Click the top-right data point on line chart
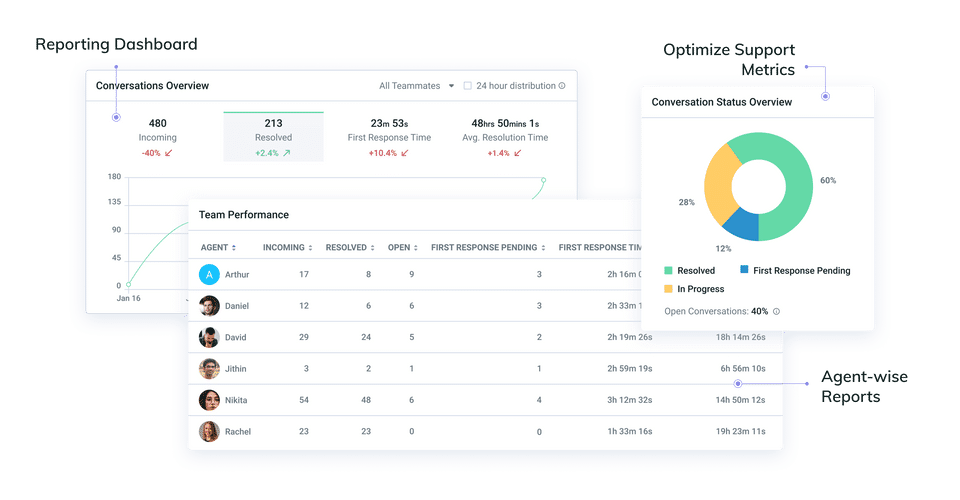The image size is (960, 500). pyautogui.click(x=543, y=181)
